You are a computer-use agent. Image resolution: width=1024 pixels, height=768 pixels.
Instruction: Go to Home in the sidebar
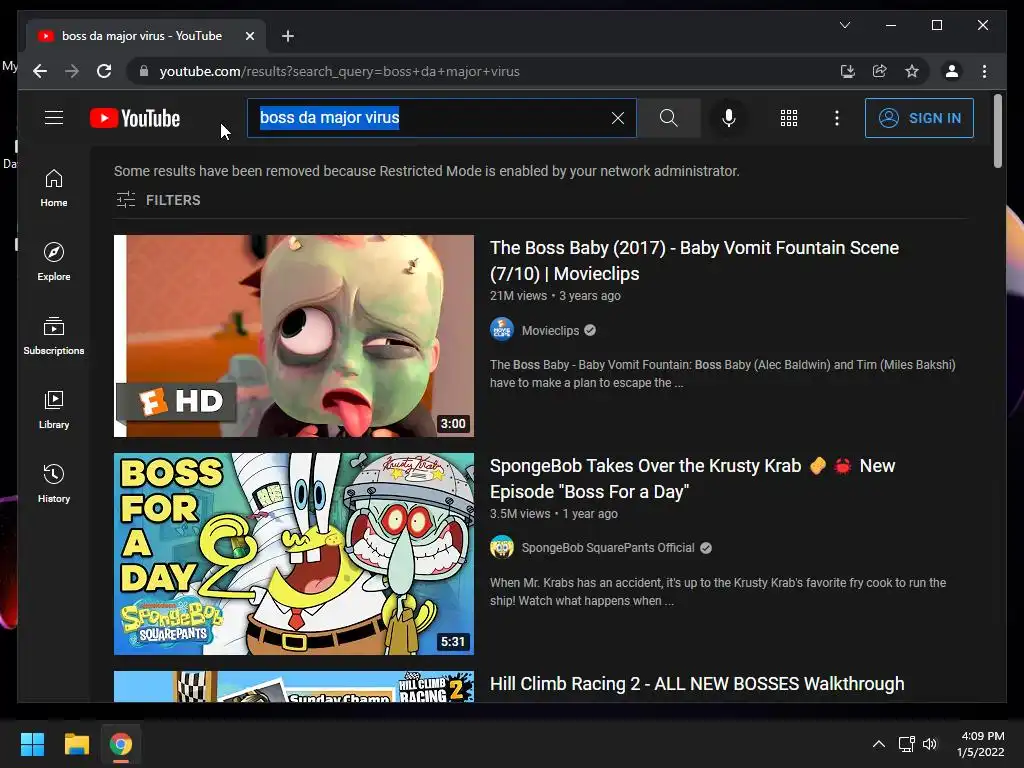coord(54,188)
